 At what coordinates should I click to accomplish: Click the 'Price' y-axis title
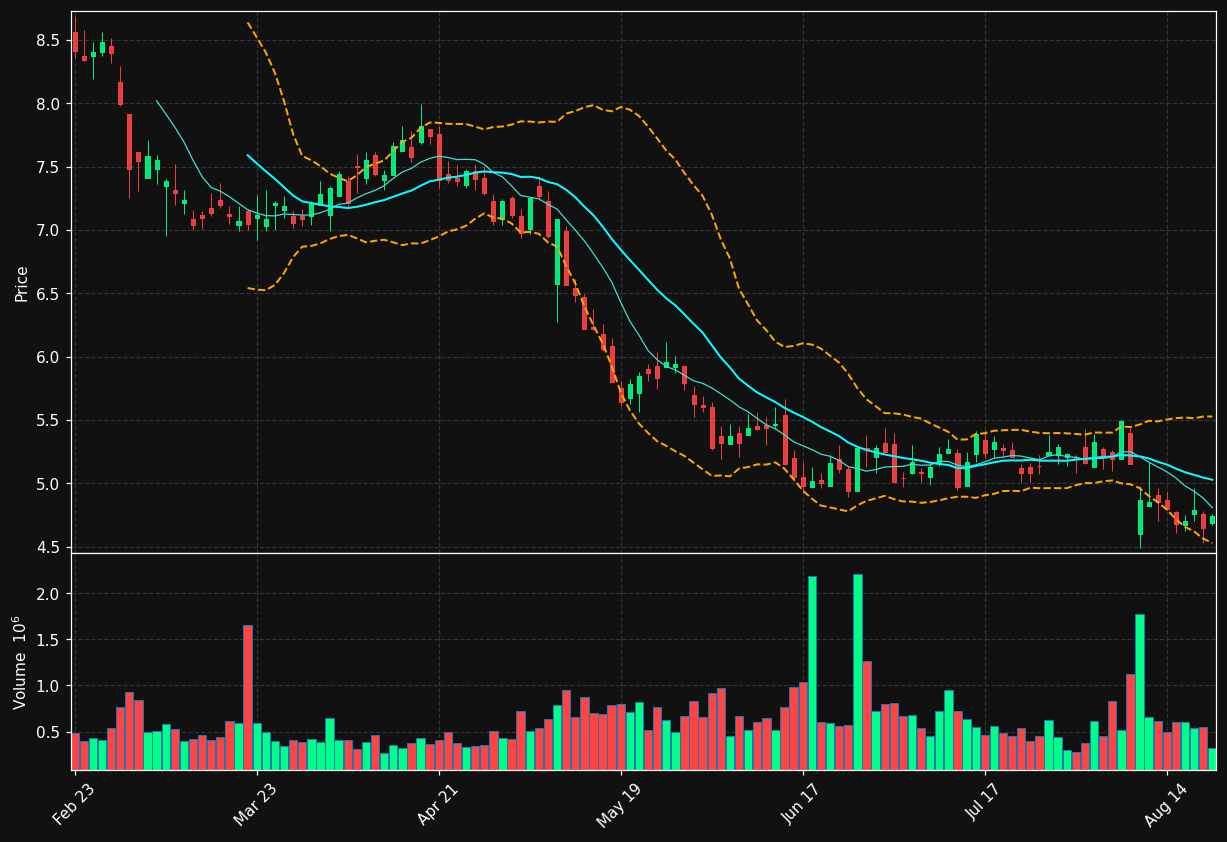click(x=21, y=283)
